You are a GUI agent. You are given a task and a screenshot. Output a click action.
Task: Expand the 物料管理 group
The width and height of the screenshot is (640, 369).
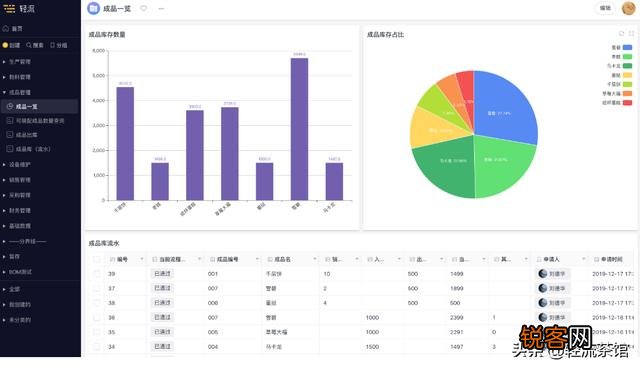[x=4, y=77]
